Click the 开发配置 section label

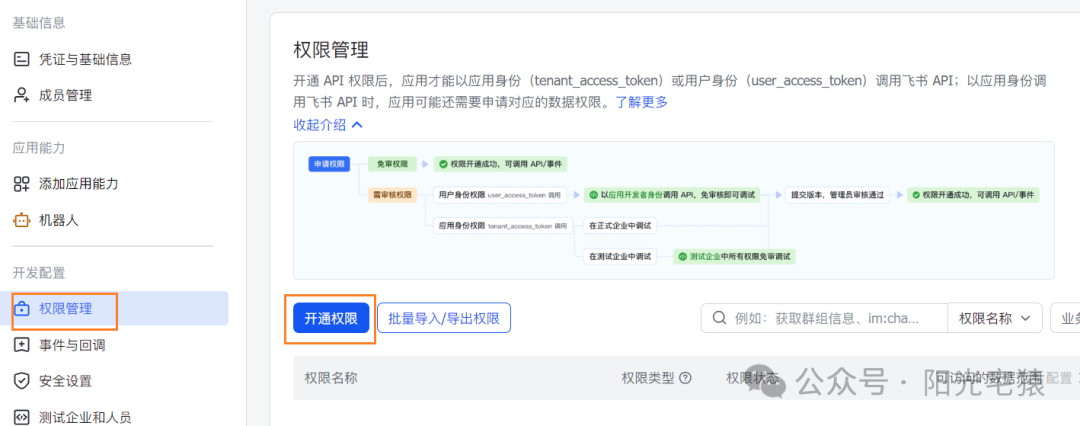pos(39,272)
